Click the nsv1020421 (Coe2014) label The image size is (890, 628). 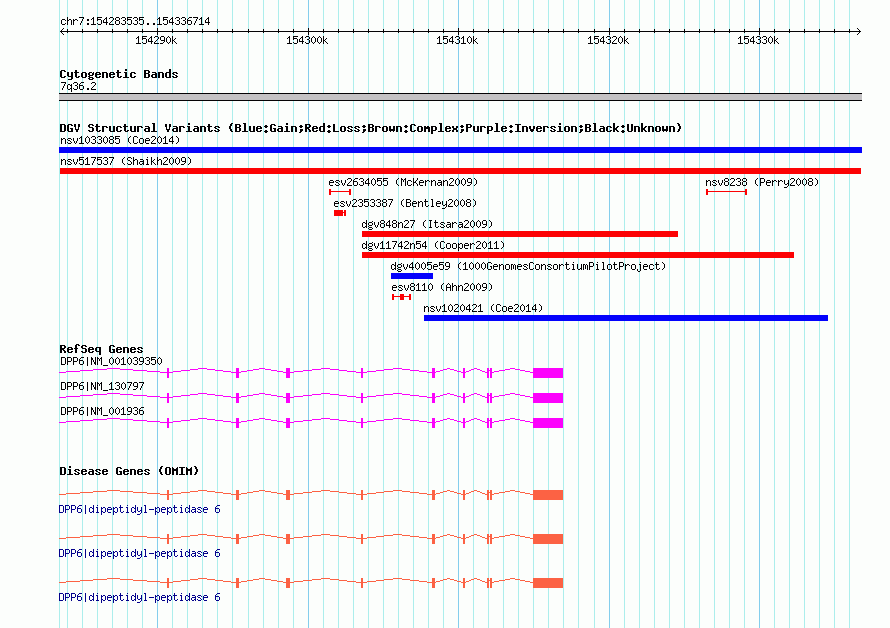pyautogui.click(x=483, y=308)
